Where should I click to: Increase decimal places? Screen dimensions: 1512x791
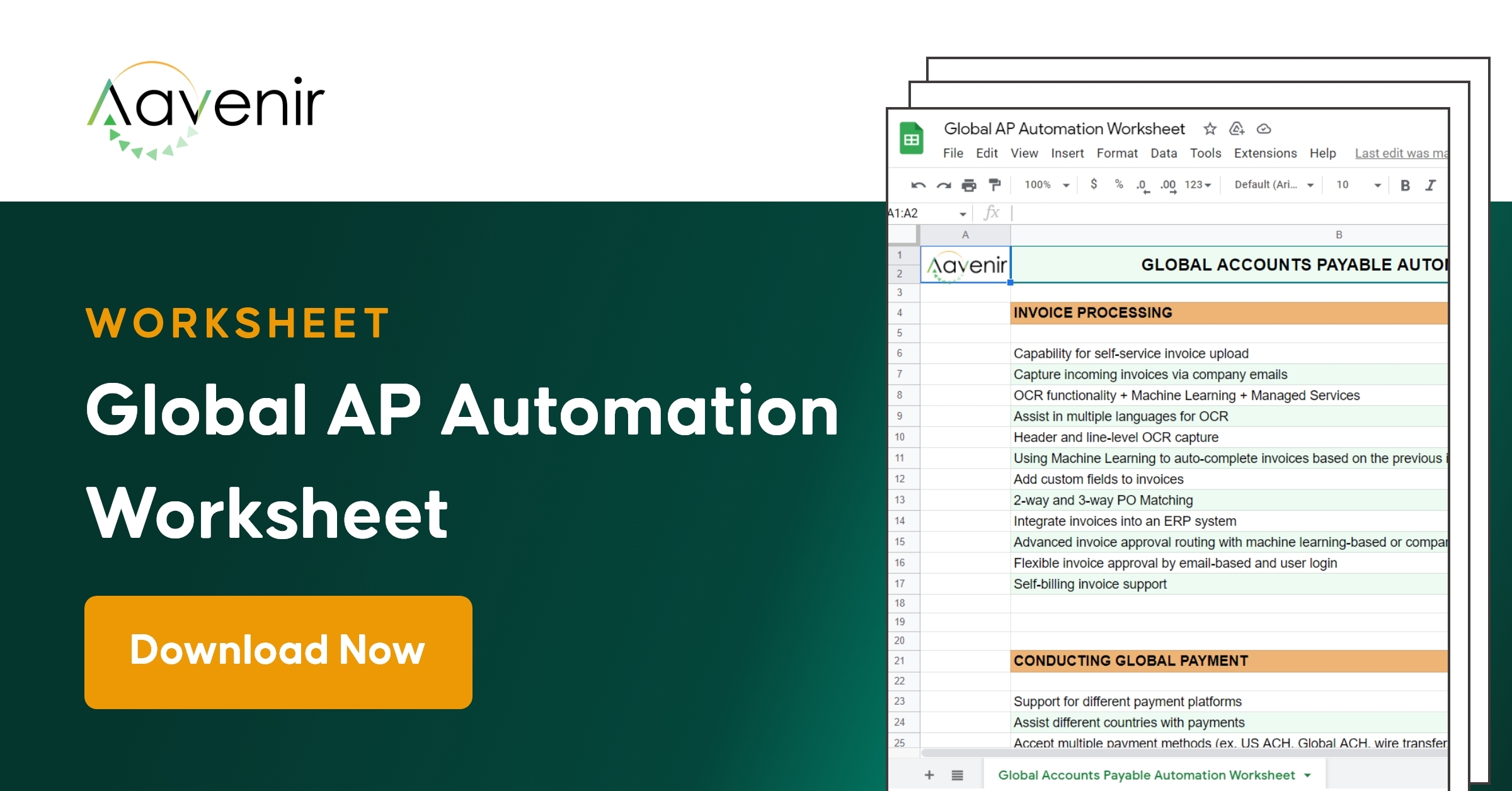coord(1168,186)
